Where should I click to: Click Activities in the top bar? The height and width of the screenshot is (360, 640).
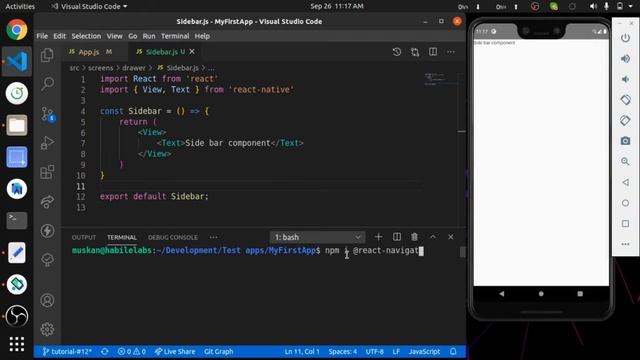[20, 6]
